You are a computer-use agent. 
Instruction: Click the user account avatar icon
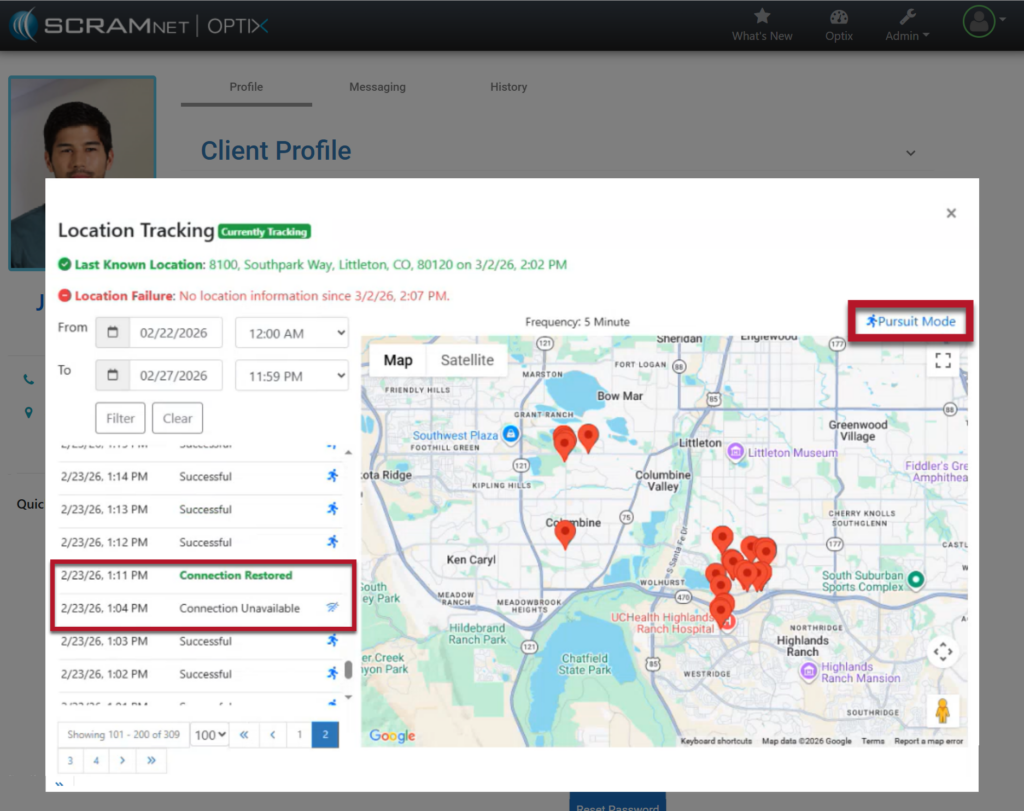coord(978,21)
